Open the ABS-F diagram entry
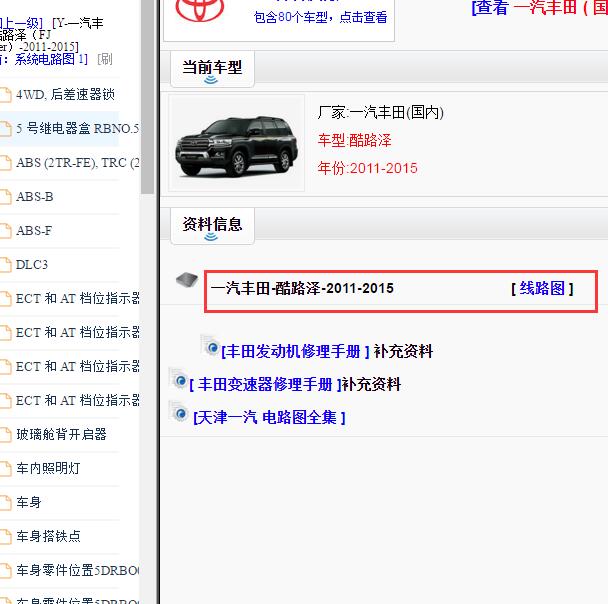This screenshot has height=604, width=608. pyautogui.click(x=34, y=231)
